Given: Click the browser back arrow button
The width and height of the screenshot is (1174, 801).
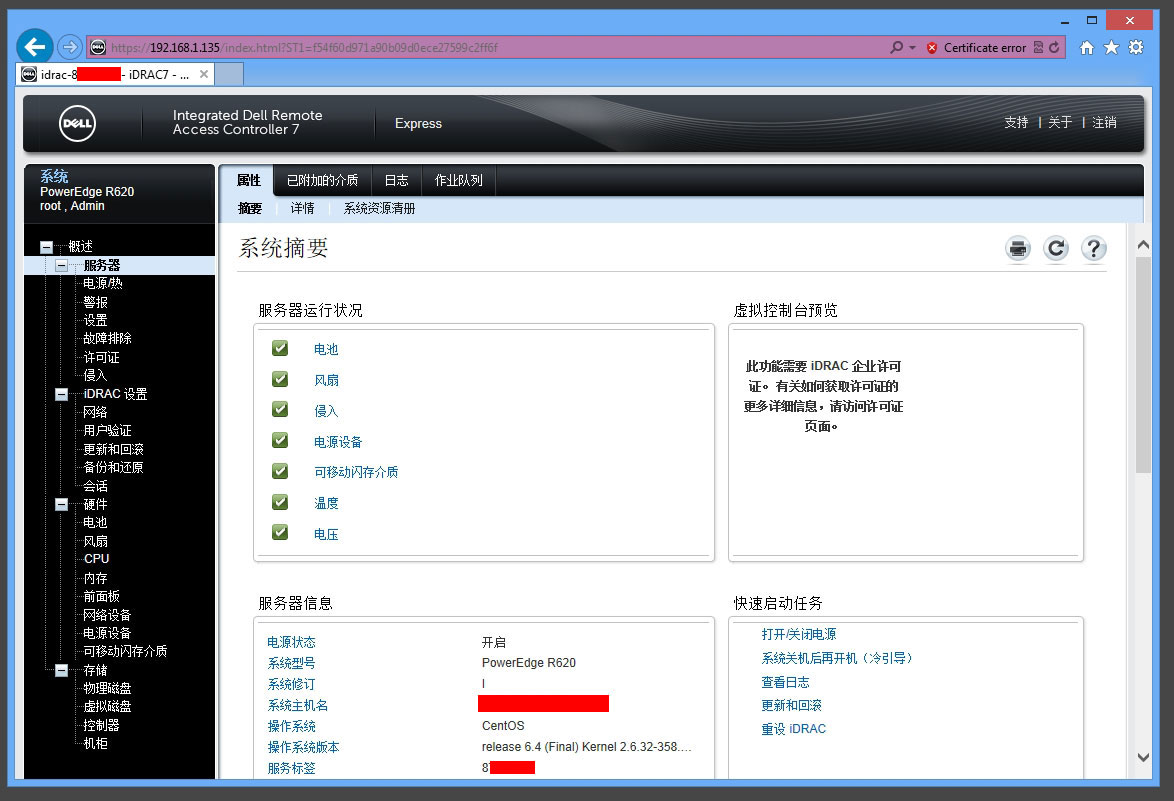Looking at the screenshot, I should pos(34,47).
